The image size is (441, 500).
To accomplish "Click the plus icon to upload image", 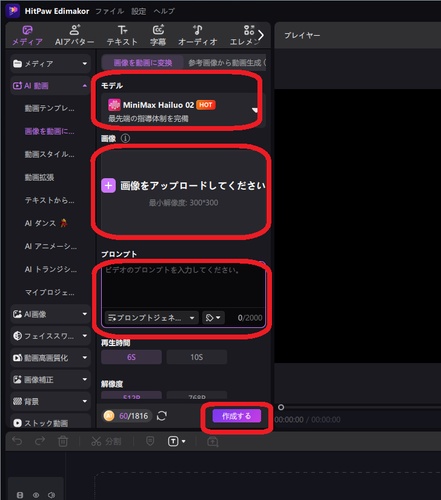I will coord(108,186).
